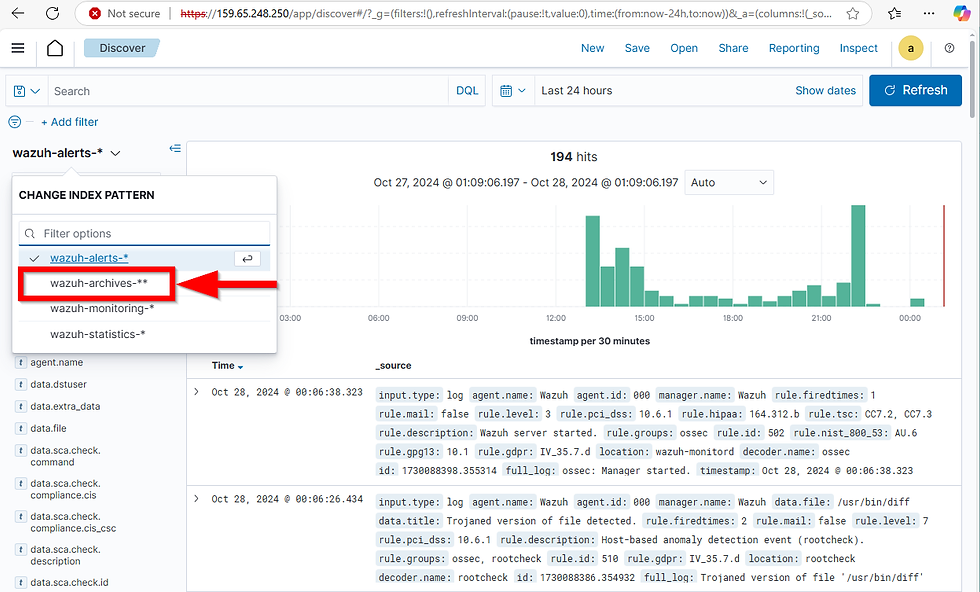Click Open in the top menu
Screen dimensions: 980x592
pos(684,48)
